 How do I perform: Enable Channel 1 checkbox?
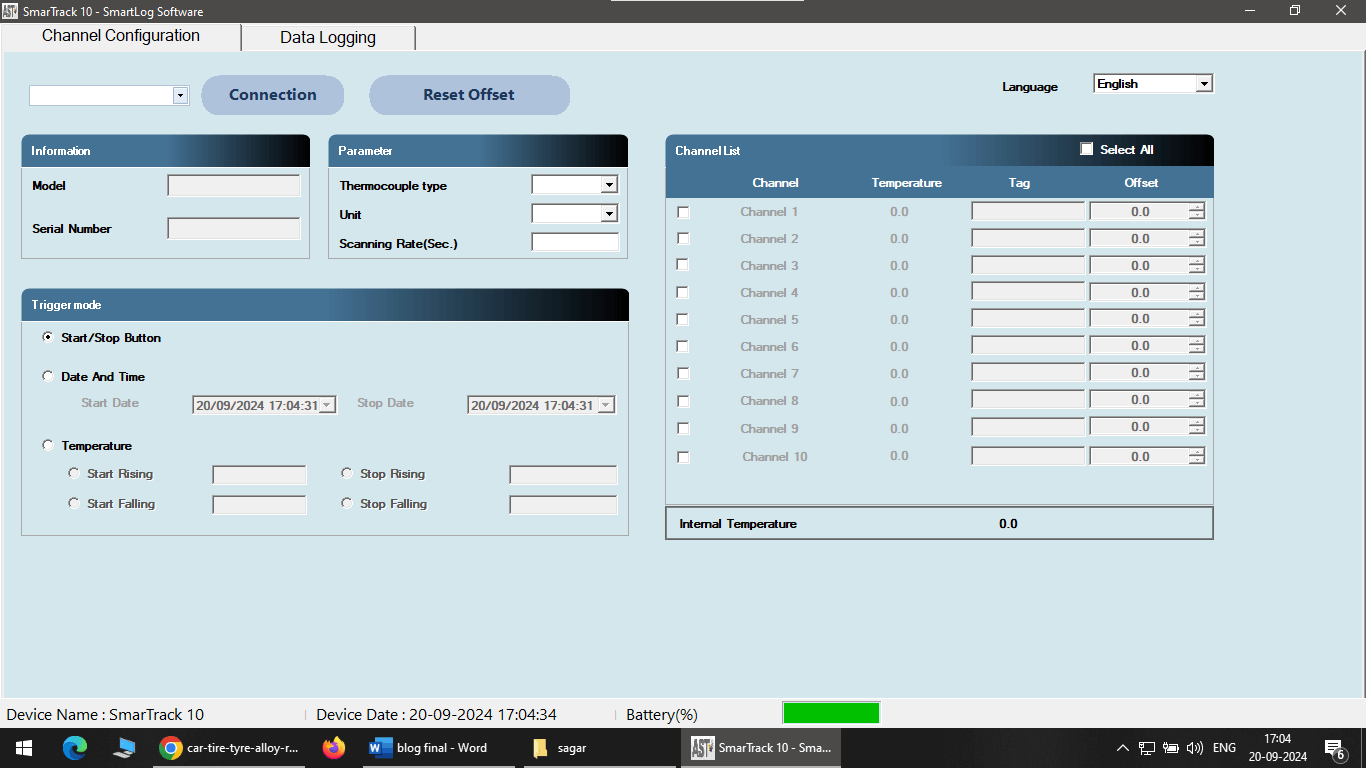click(x=683, y=212)
